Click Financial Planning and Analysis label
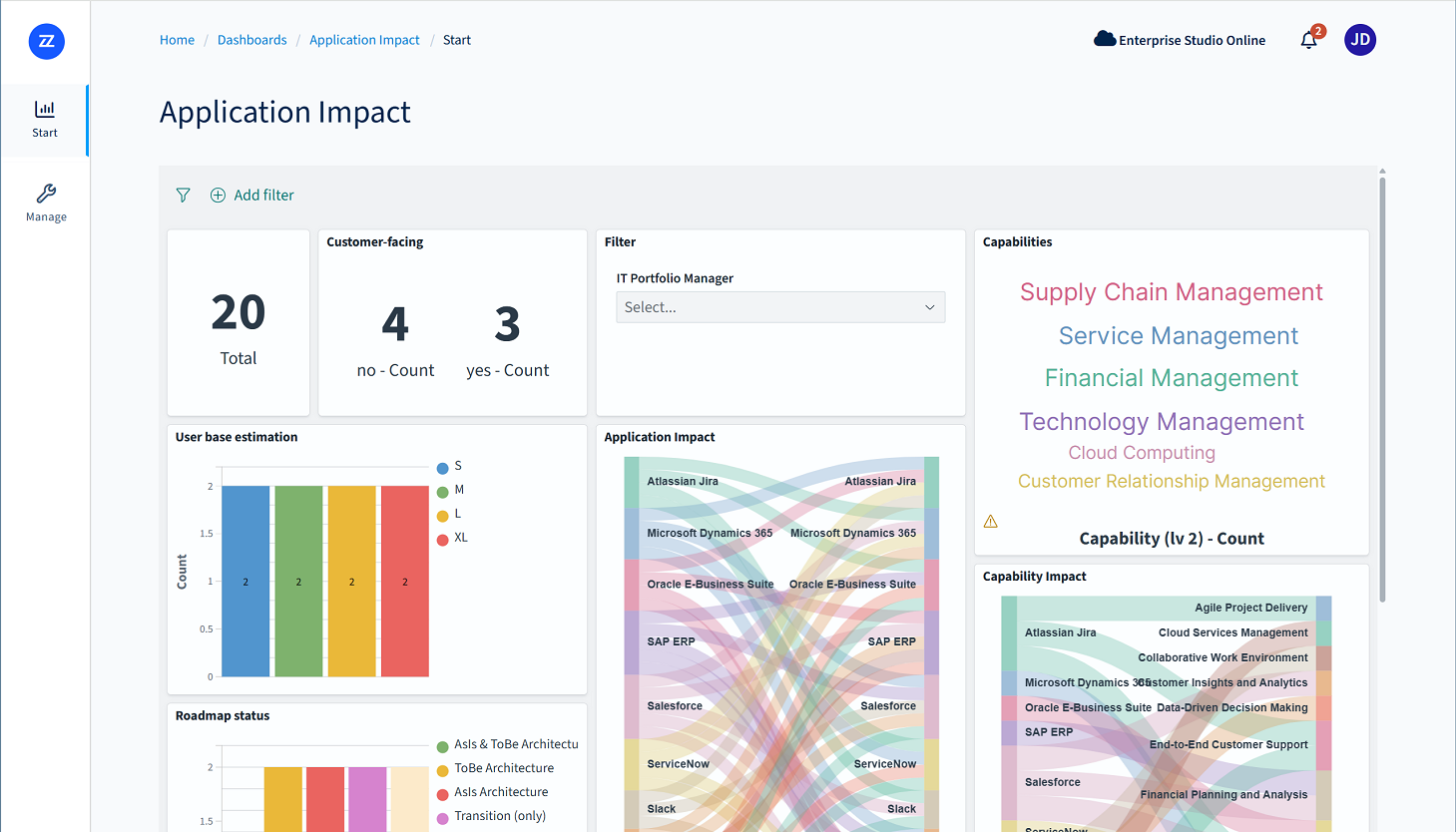The width and height of the screenshot is (1456, 832). (x=1223, y=795)
